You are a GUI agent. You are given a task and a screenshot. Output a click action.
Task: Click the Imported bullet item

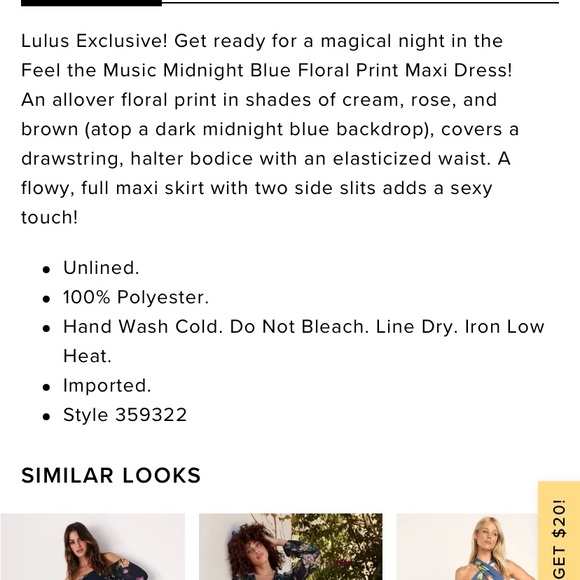(107, 386)
